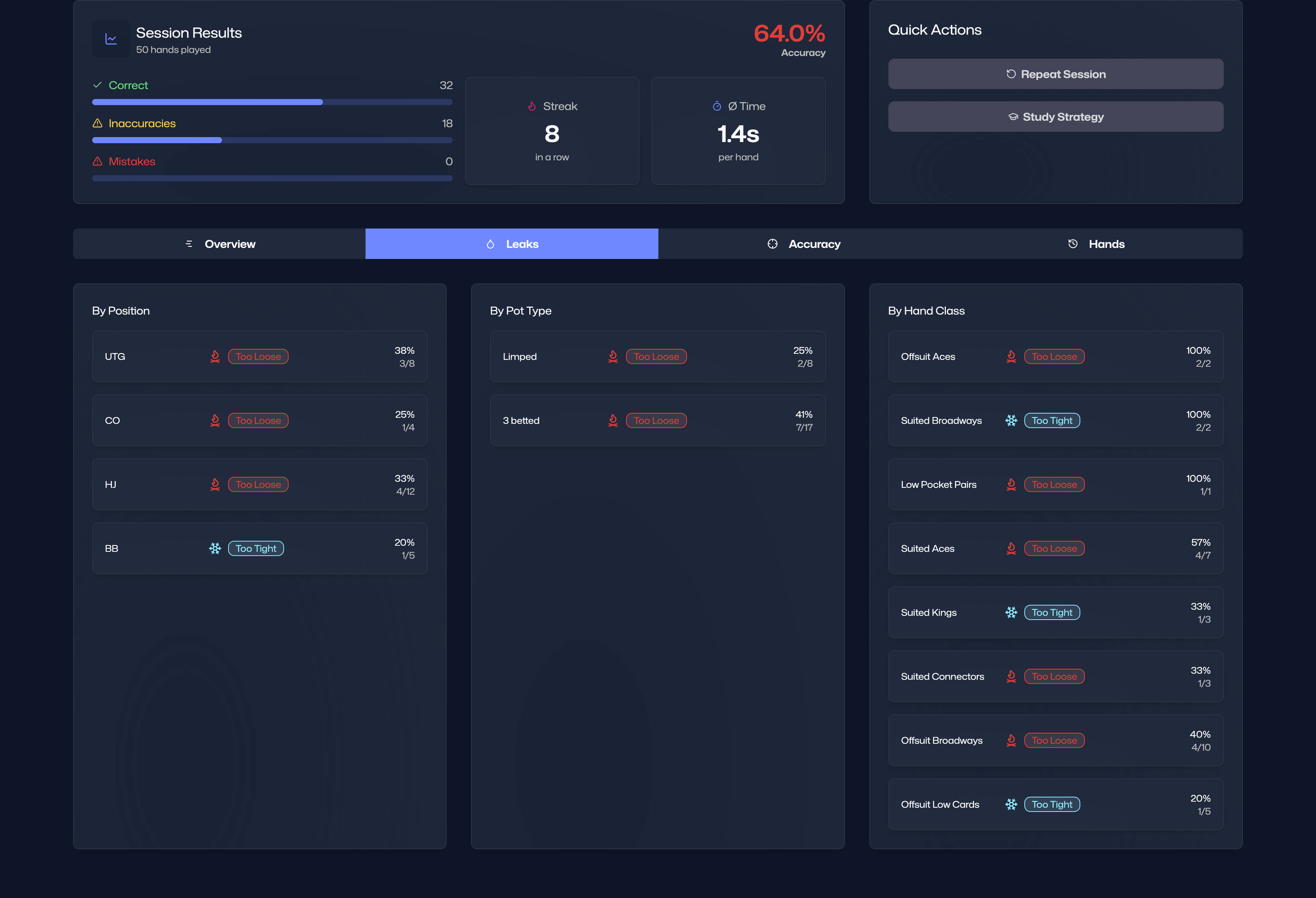Click the snowflake icon in the BB row

tap(215, 549)
